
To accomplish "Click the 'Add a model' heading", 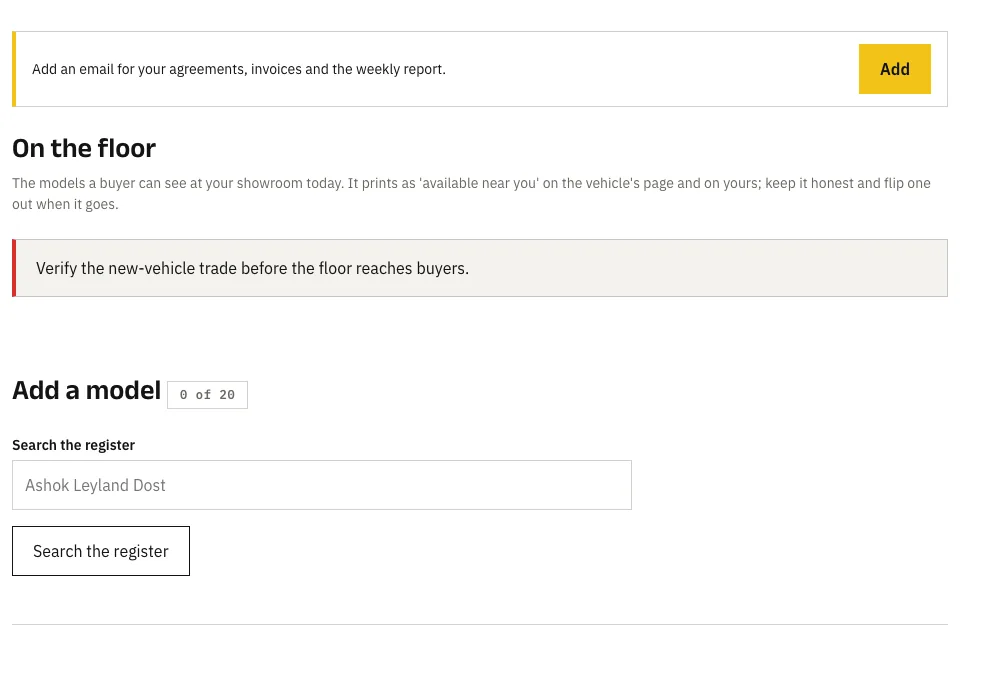I will [x=86, y=391].
